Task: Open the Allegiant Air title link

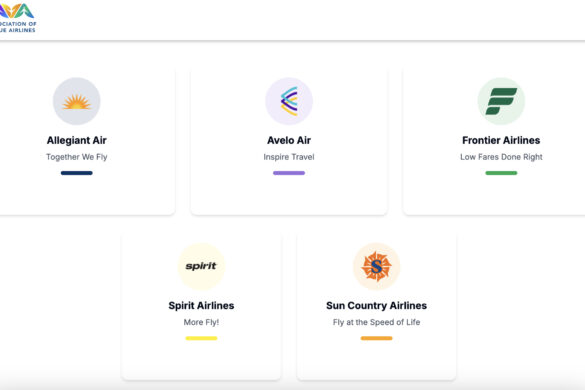Action: (x=76, y=140)
